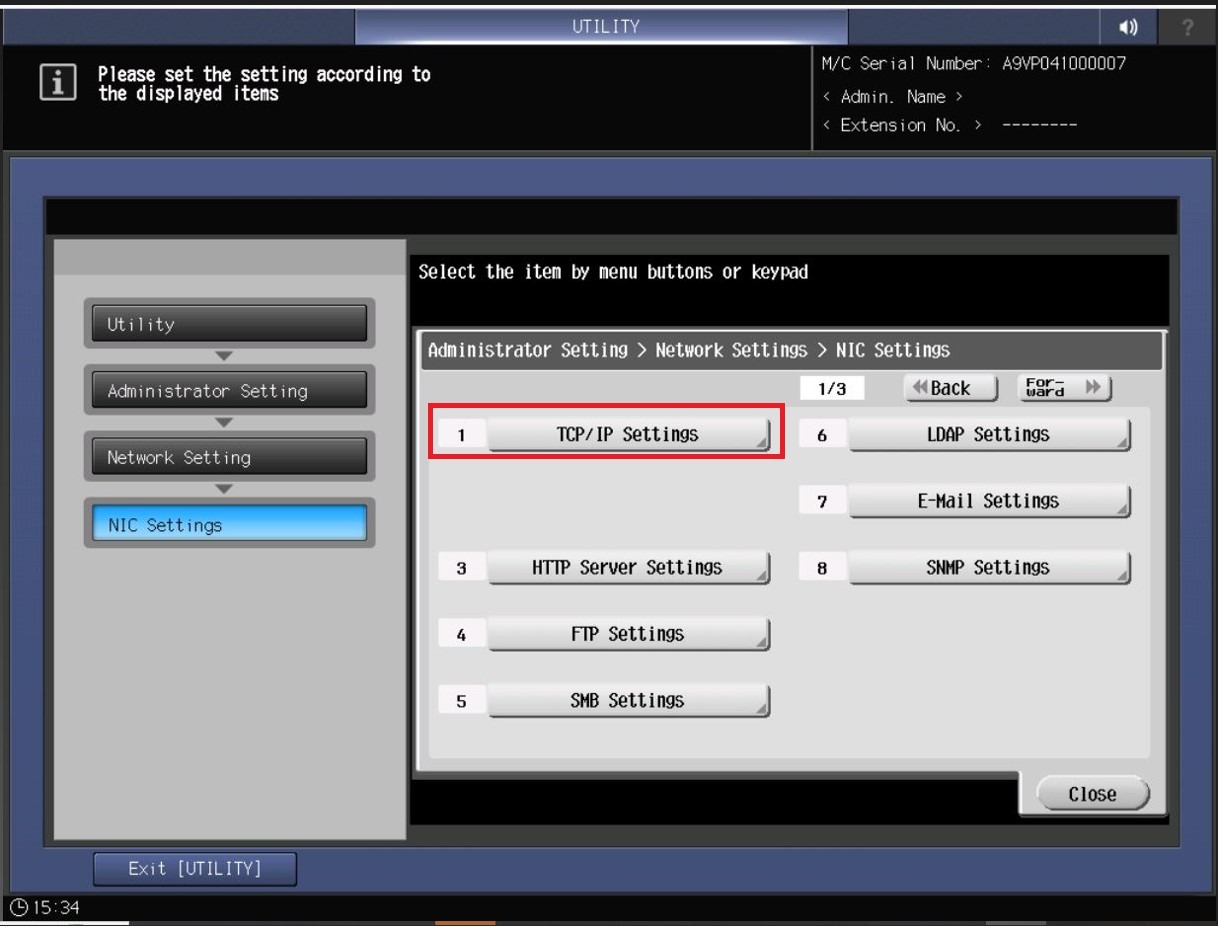Select highlighted NIC Settings item
This screenshot has height=926, width=1218.
coord(229,525)
